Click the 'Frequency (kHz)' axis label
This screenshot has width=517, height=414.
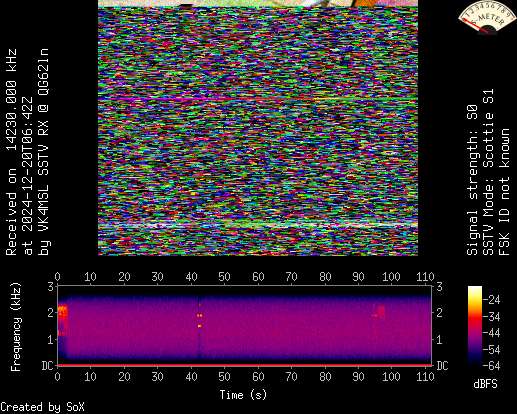pyautogui.click(x=16, y=327)
